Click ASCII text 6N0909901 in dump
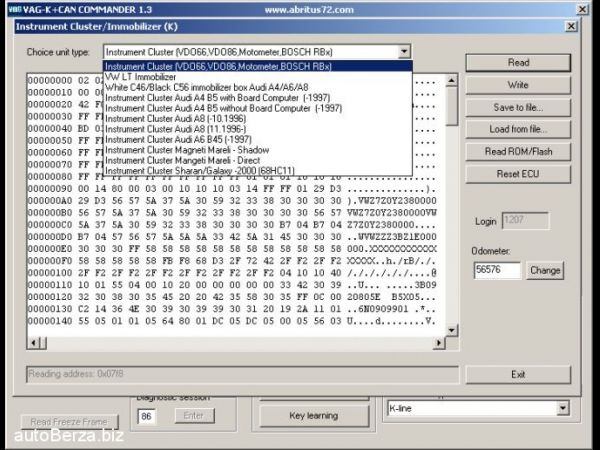The image size is (600, 450). [x=383, y=309]
